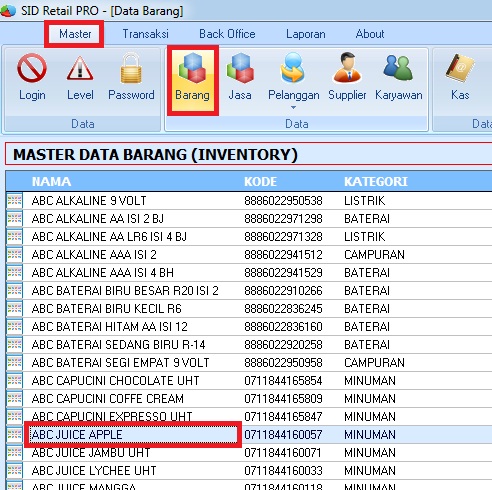Click code 0711844160033

coord(283,471)
